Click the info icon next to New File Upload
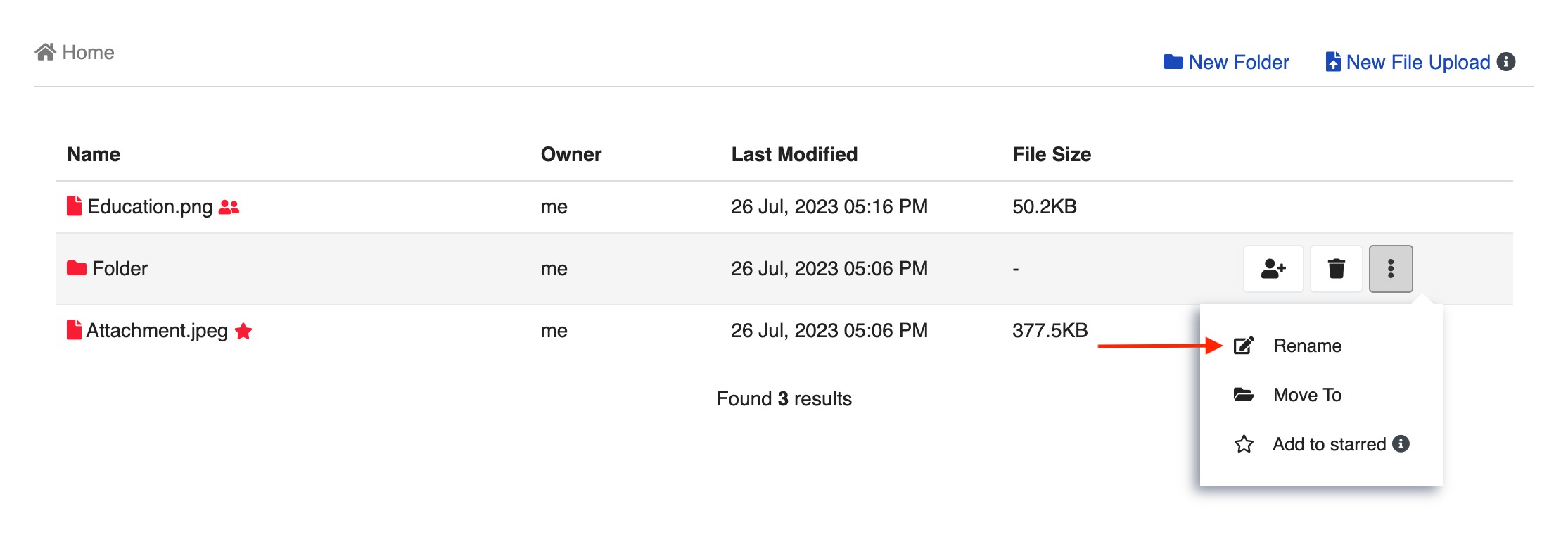The width and height of the screenshot is (1568, 542). click(x=1506, y=62)
